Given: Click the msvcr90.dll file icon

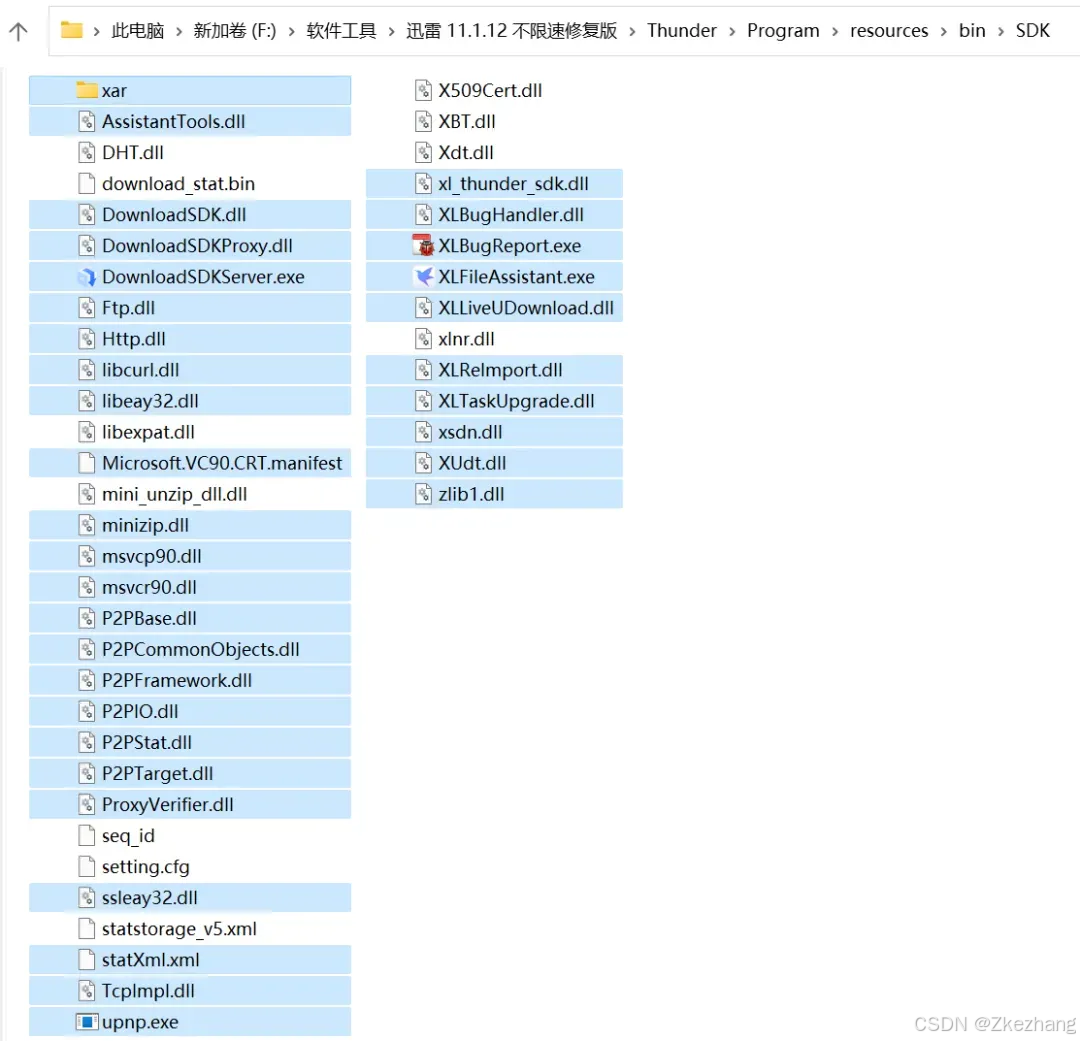Looking at the screenshot, I should pyautogui.click(x=87, y=587).
